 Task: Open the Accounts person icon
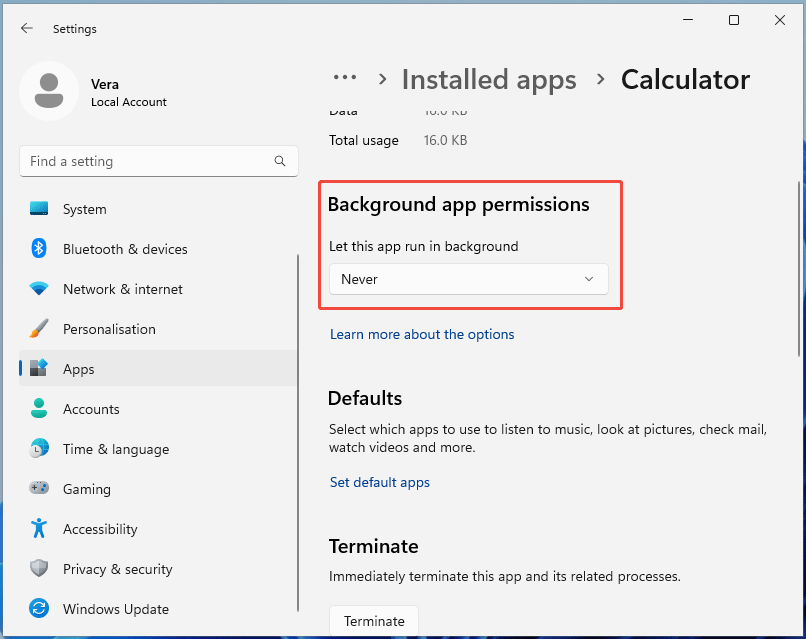click(x=39, y=409)
